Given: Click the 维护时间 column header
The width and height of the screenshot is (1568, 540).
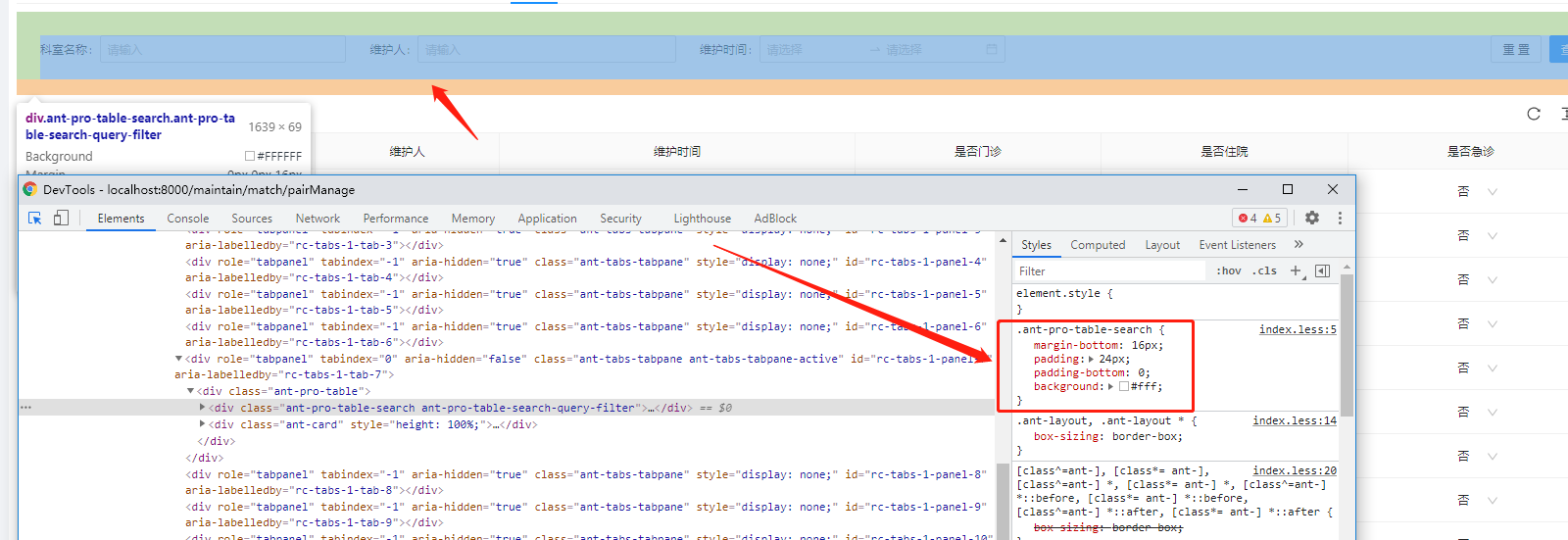Looking at the screenshot, I should (677, 151).
